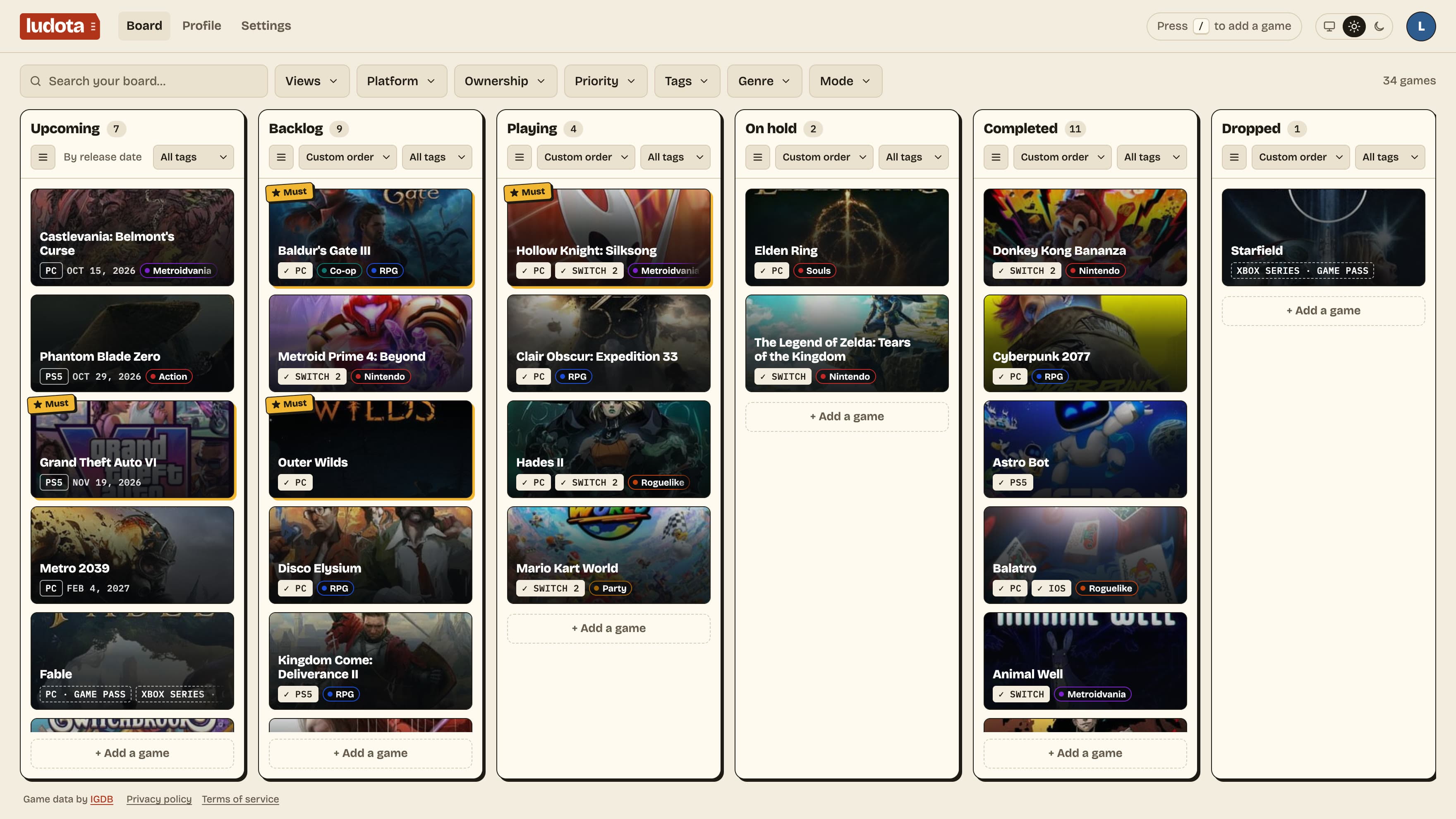The image size is (1456, 819).
Task: Select the dark theme moon icon
Action: point(1379,26)
